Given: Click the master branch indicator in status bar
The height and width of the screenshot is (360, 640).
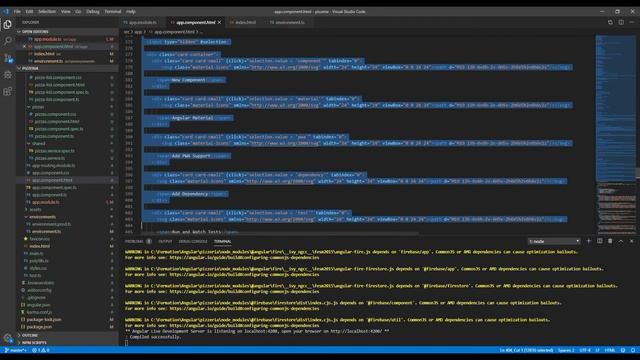Looking at the screenshot, I should tap(15, 350).
